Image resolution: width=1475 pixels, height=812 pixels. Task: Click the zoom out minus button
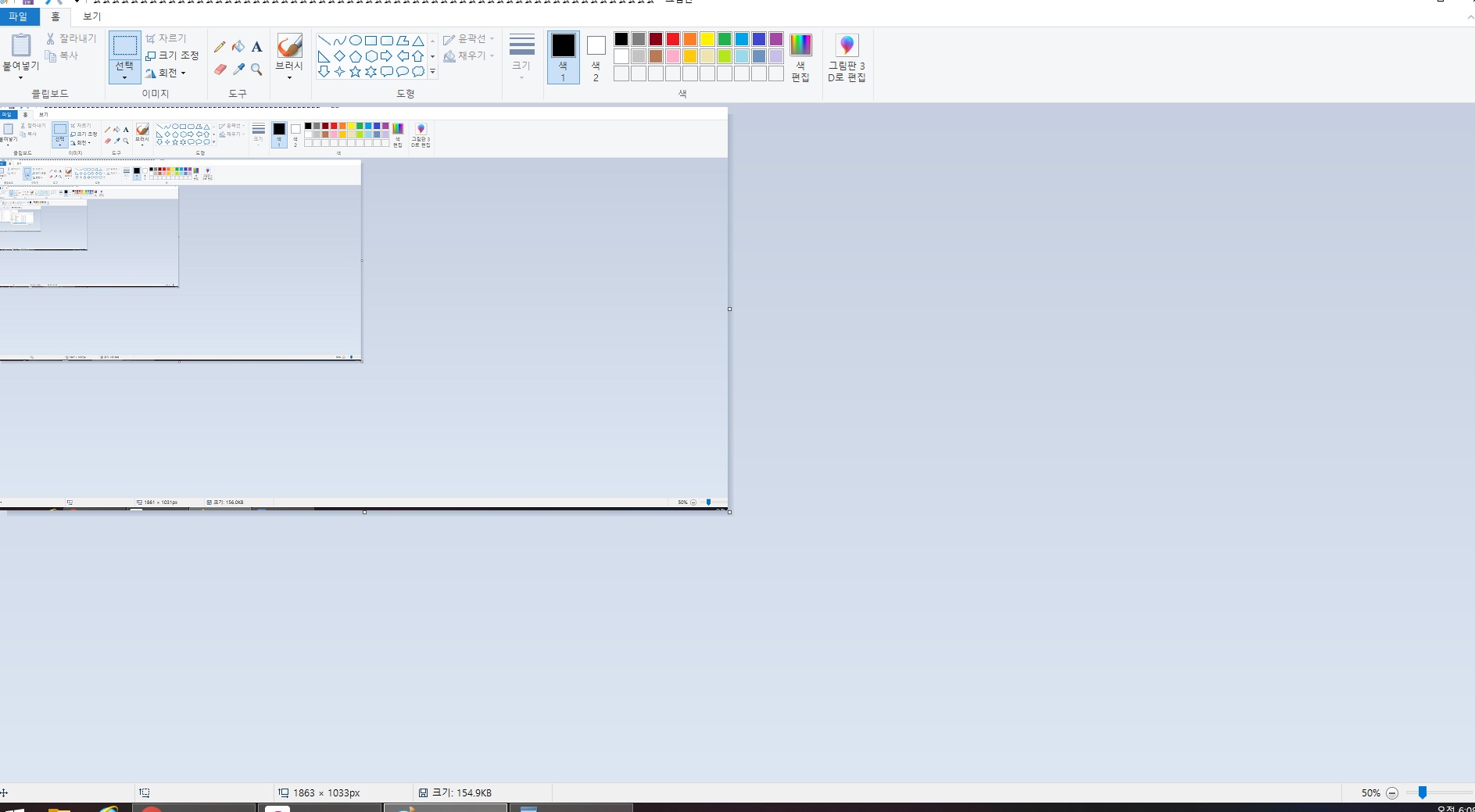1392,792
